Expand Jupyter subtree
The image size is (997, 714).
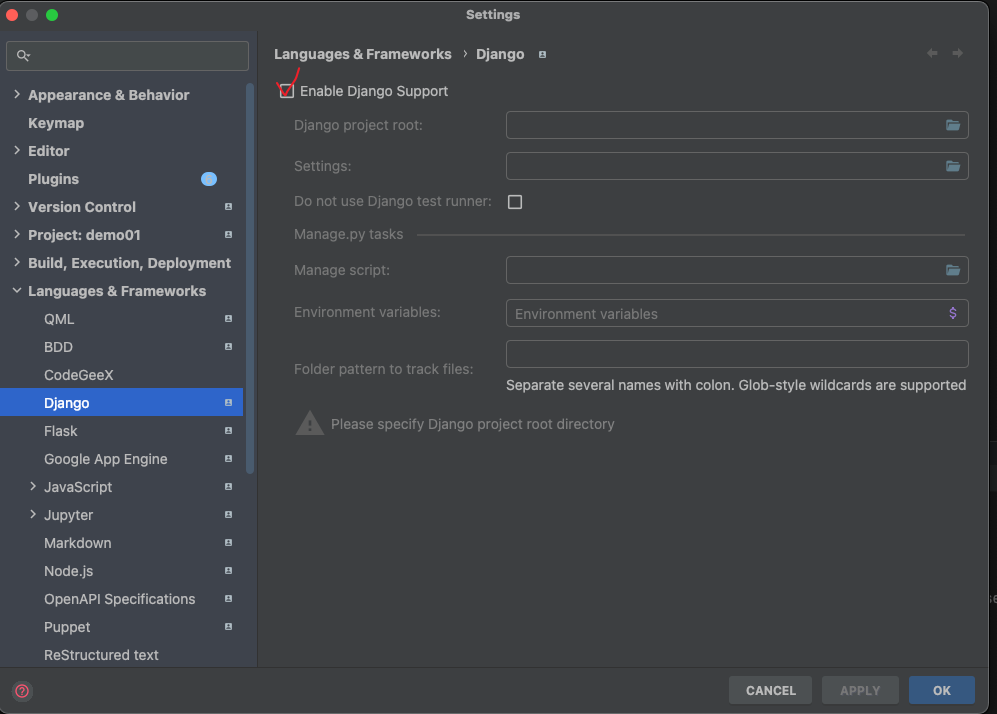(x=33, y=514)
